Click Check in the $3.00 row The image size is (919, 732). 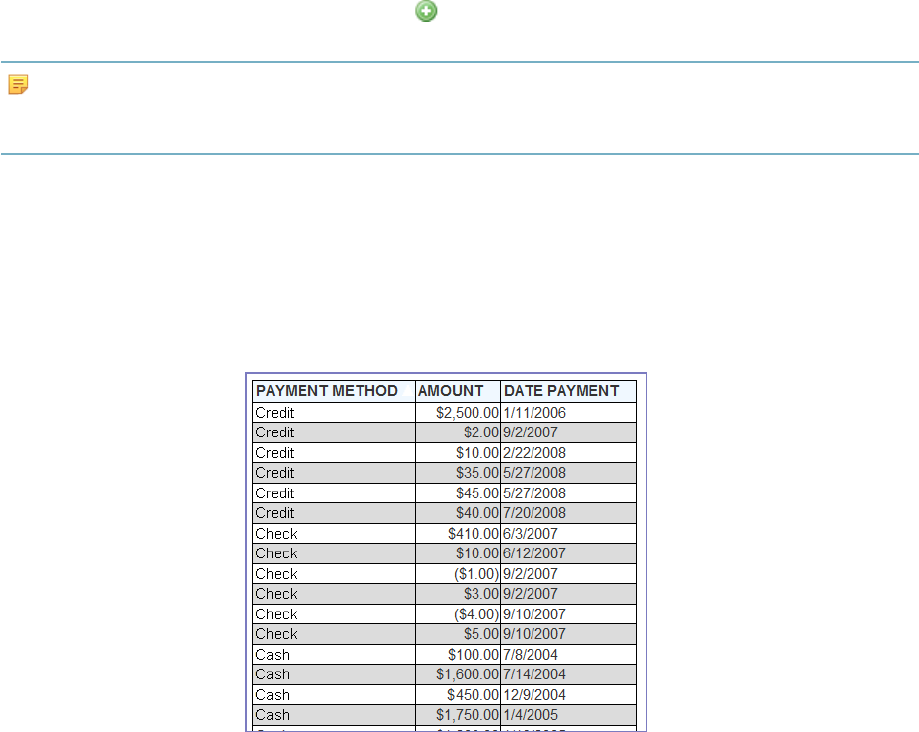click(x=333, y=594)
